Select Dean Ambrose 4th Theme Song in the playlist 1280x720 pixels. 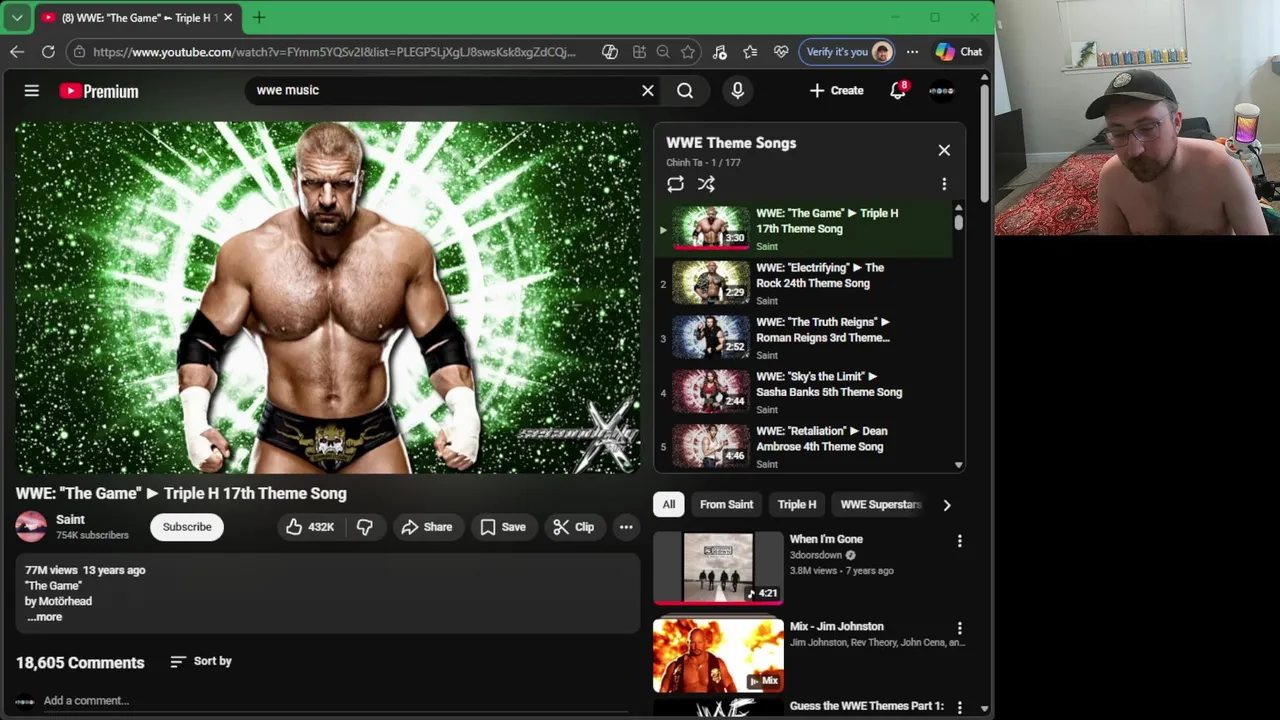(804, 447)
